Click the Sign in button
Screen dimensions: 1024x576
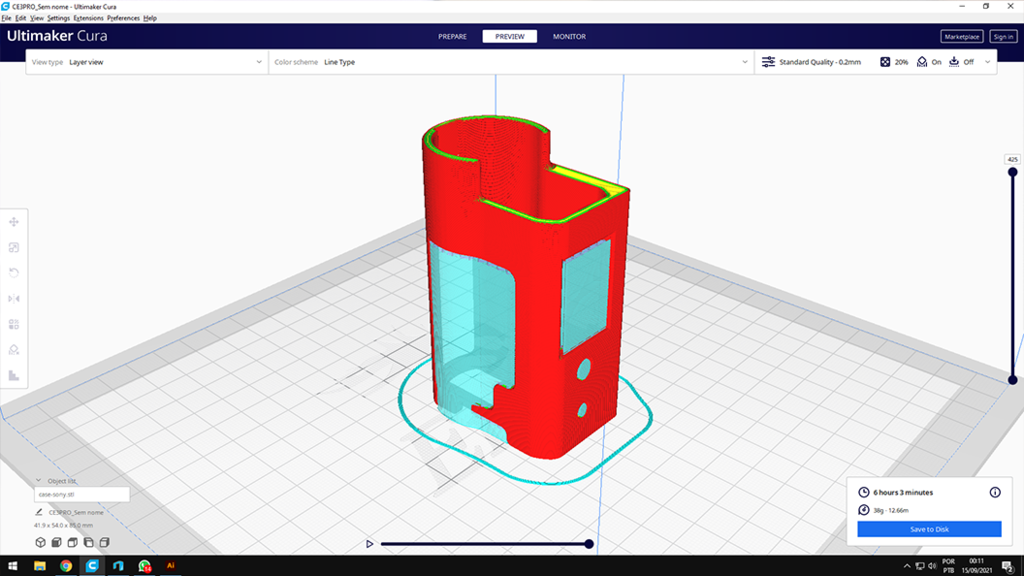(x=1003, y=37)
